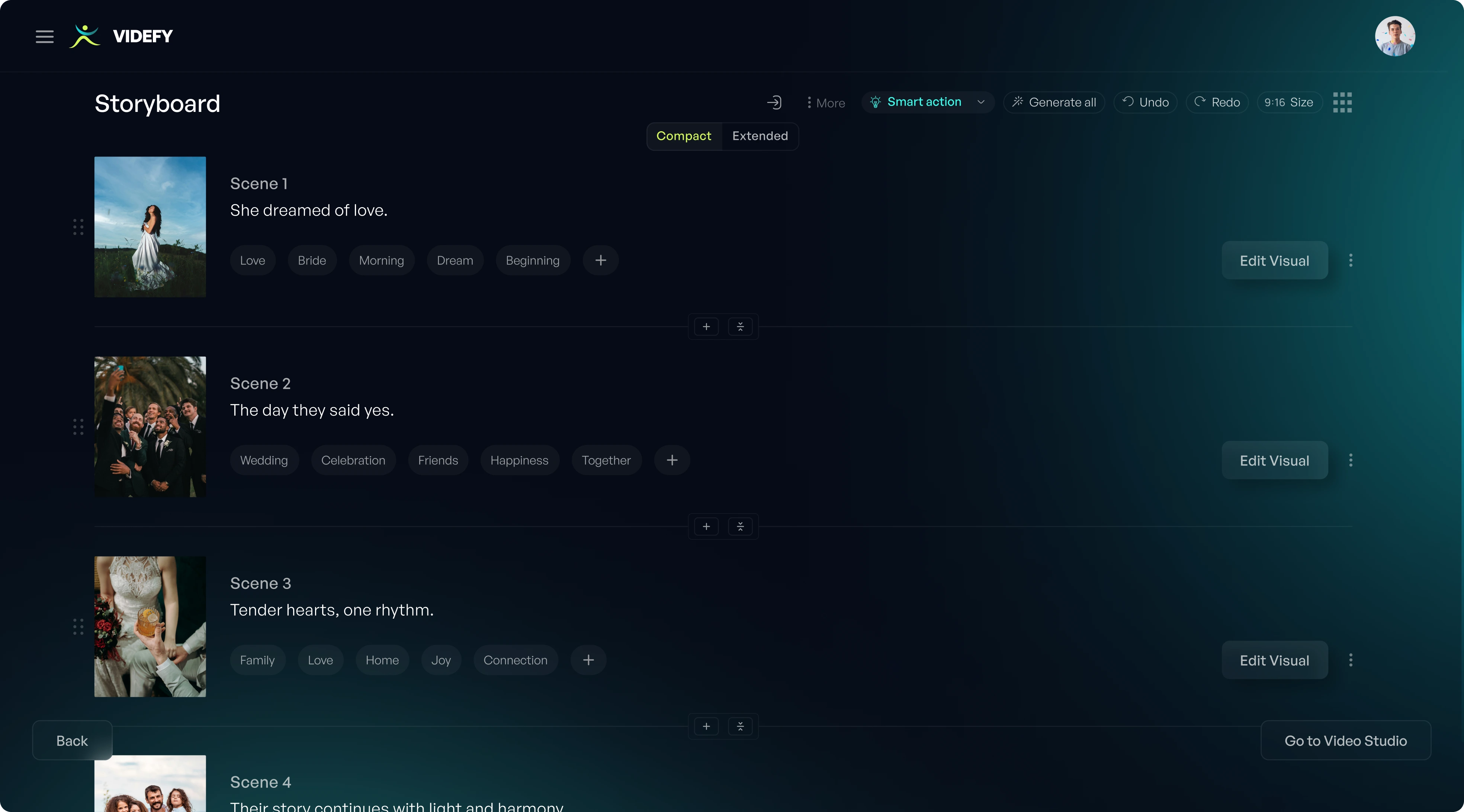Click Generate all
The height and width of the screenshot is (812, 1464).
tap(1054, 102)
